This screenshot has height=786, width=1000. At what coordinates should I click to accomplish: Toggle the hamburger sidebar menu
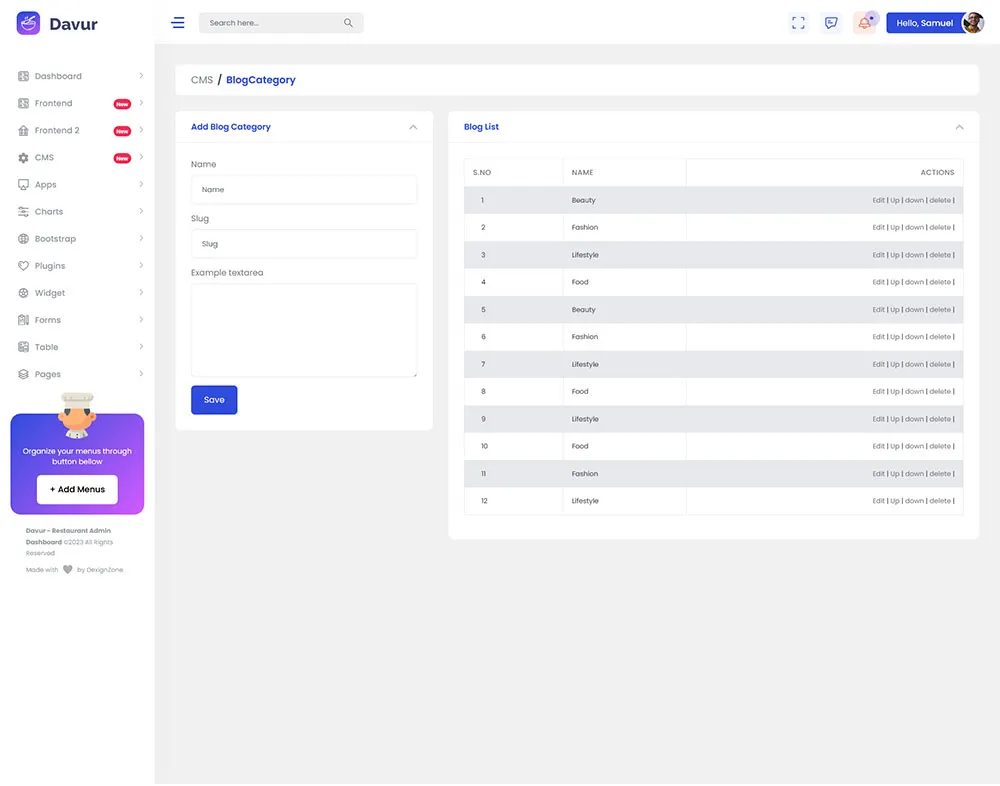[178, 23]
